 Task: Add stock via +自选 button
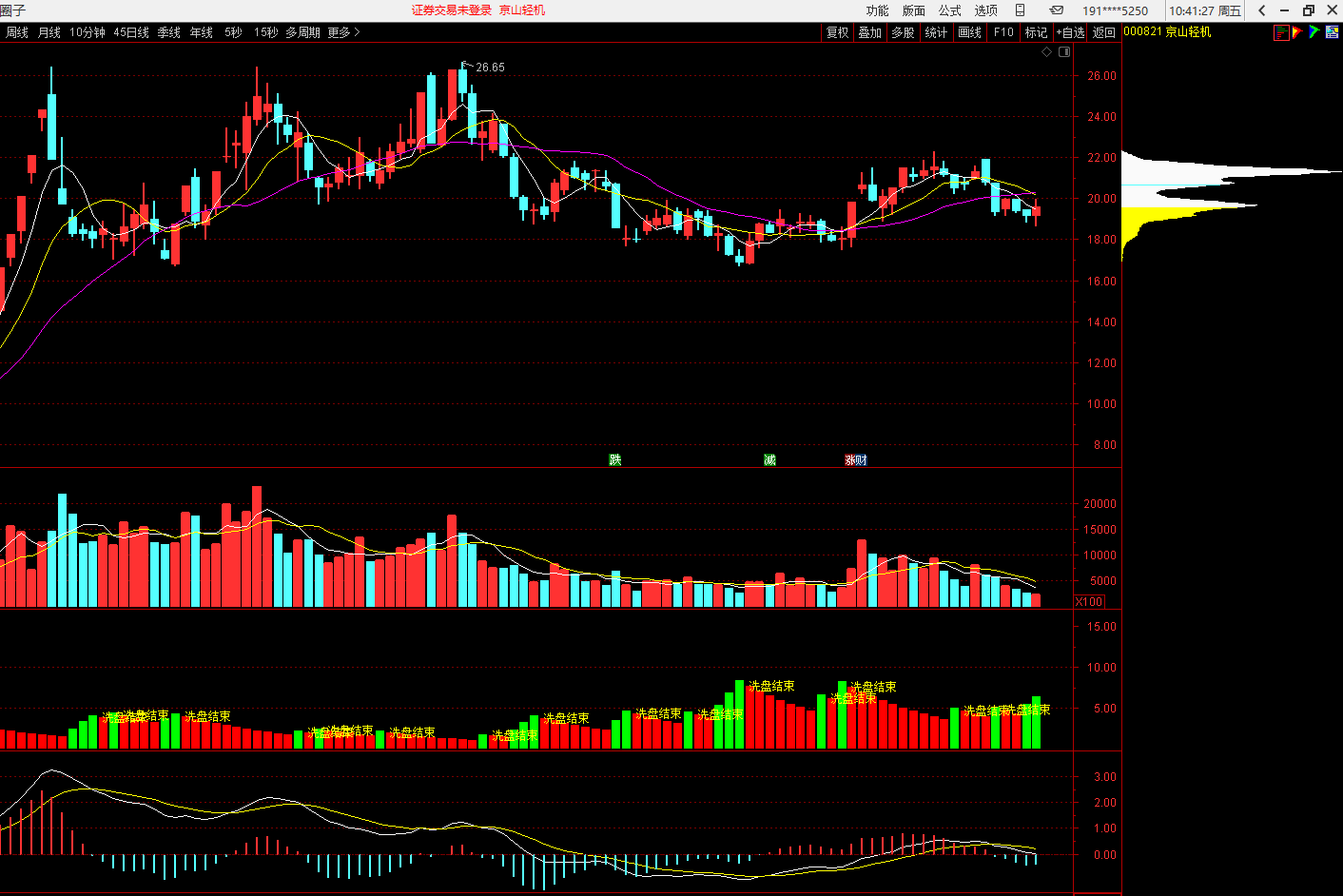pyautogui.click(x=1070, y=32)
